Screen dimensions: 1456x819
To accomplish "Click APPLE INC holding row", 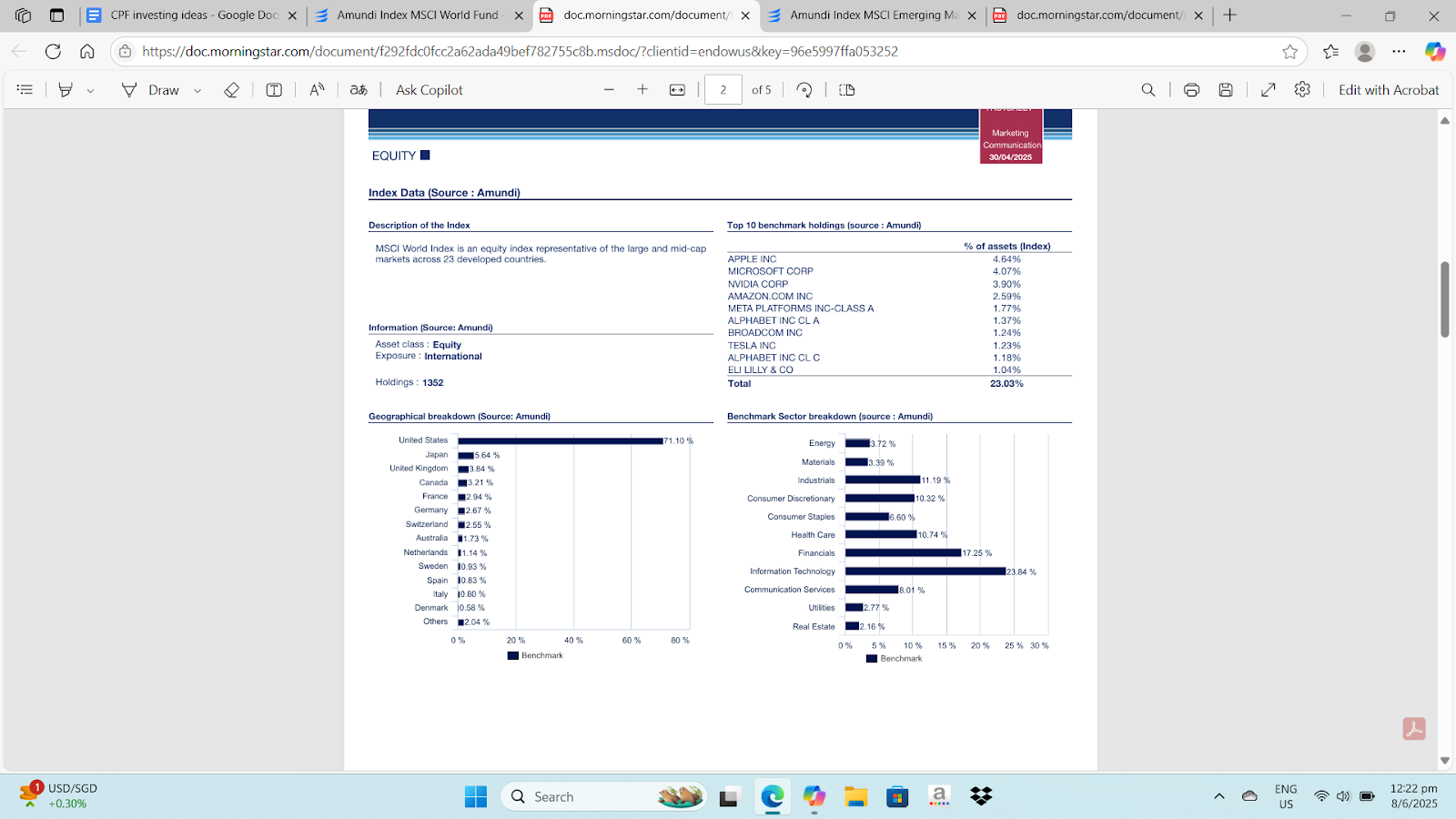I will [899, 259].
